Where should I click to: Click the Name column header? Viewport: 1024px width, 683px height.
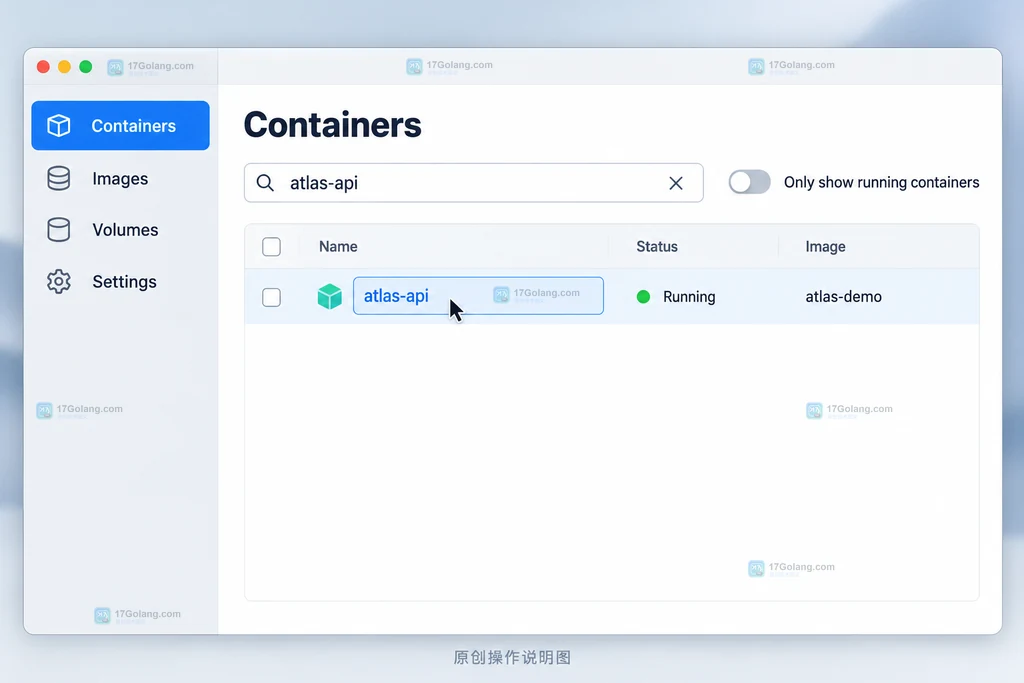click(x=338, y=247)
